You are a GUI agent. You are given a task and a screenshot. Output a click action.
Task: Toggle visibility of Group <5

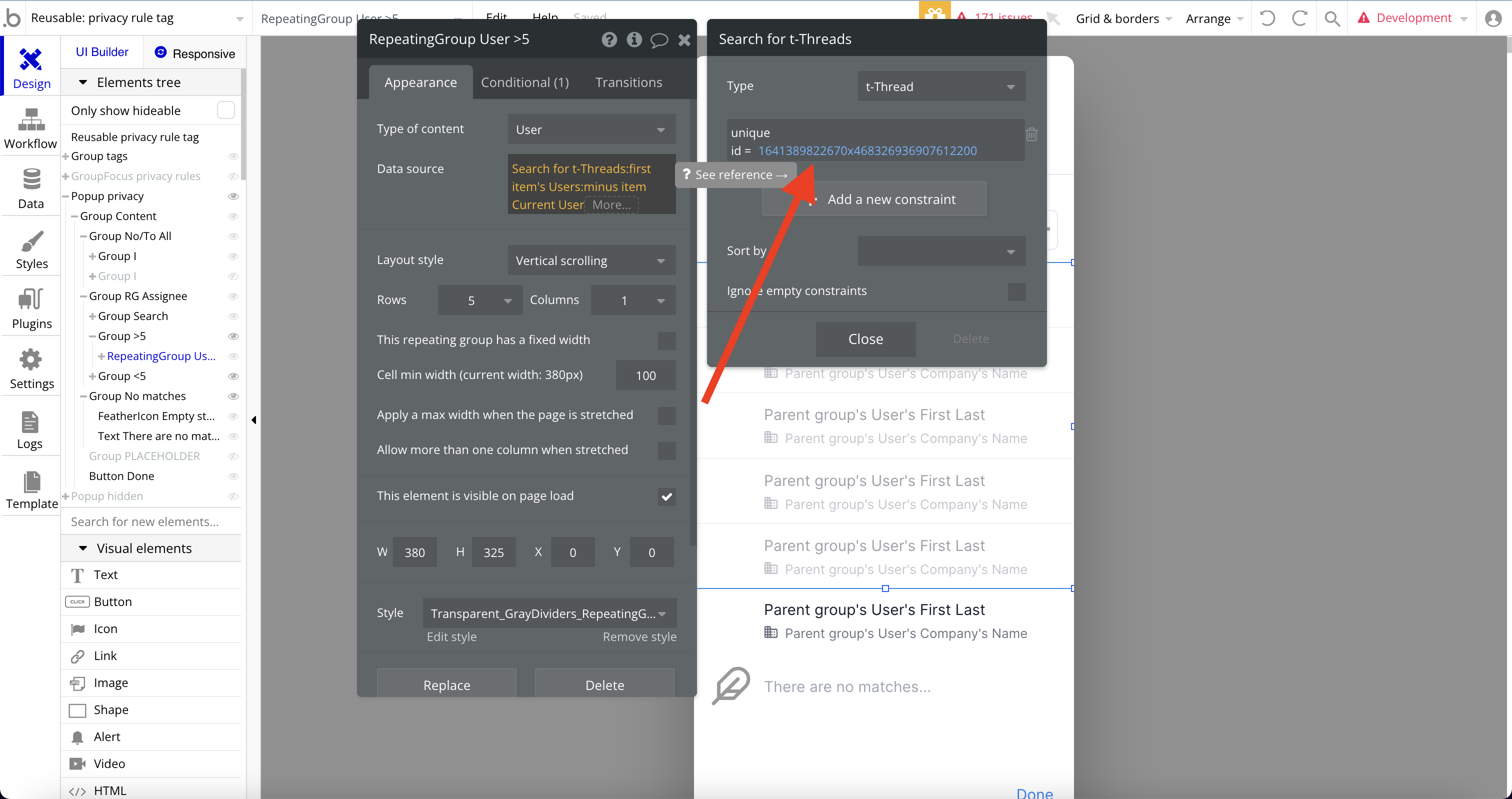[233, 376]
